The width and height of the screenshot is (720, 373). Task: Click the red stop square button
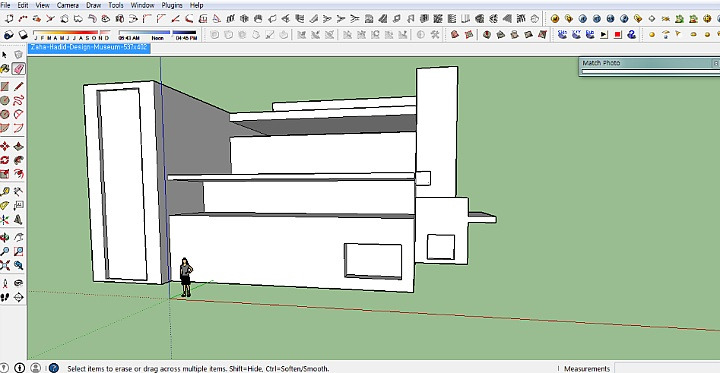tap(618, 34)
